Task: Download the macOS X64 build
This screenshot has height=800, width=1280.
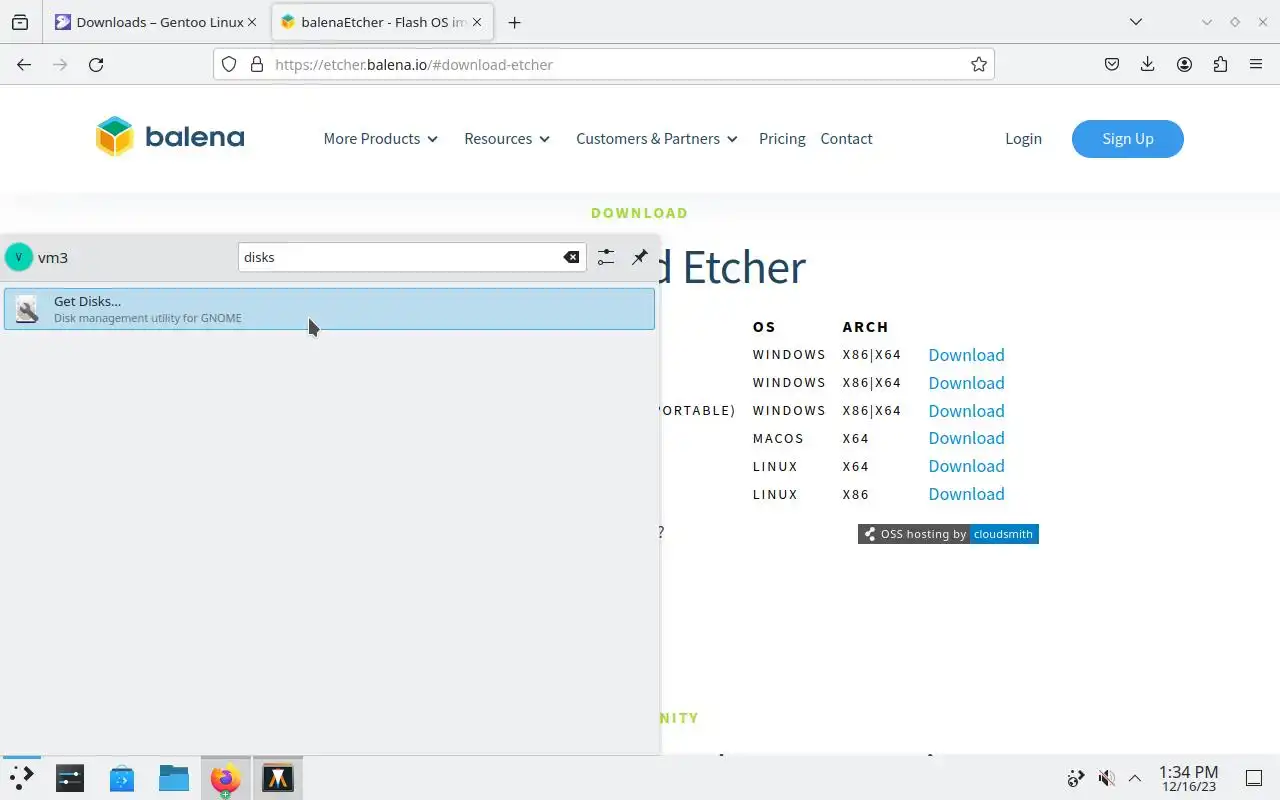Action: coord(966,438)
